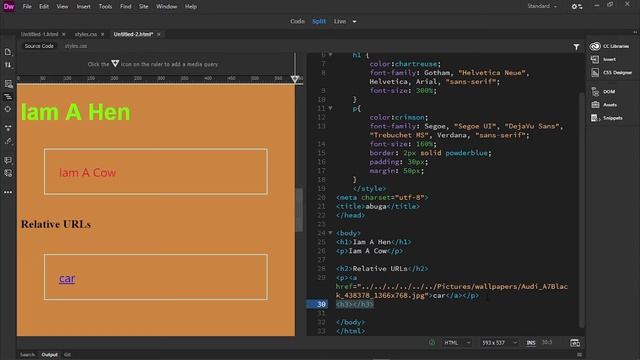Click the Live view vertical scrollbar thumb

coord(299,209)
